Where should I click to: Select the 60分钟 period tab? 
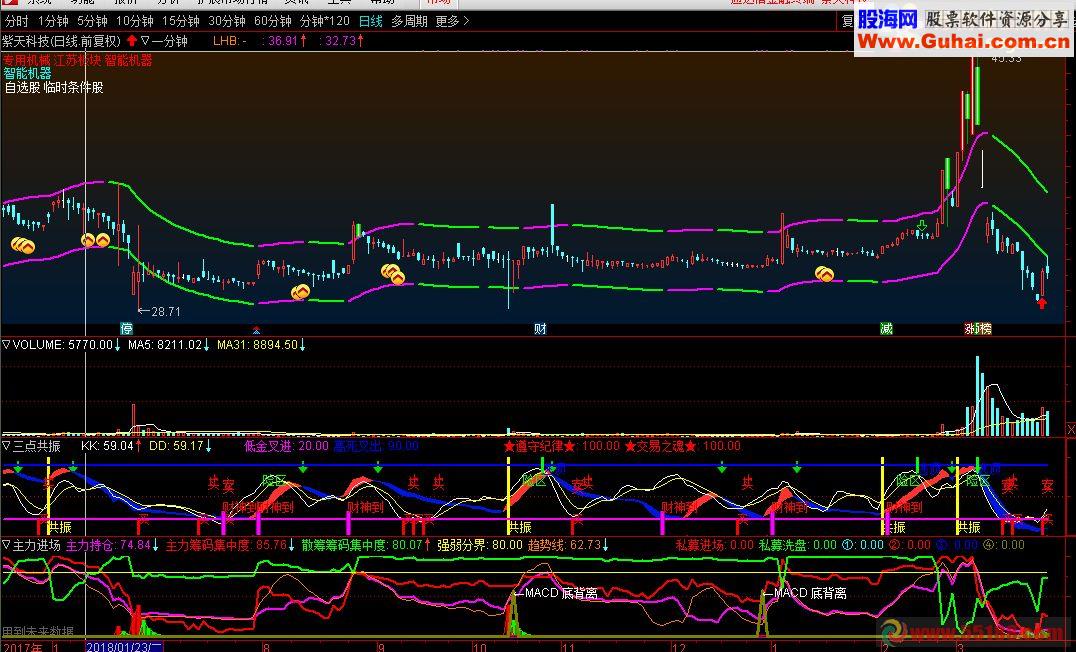tap(272, 21)
